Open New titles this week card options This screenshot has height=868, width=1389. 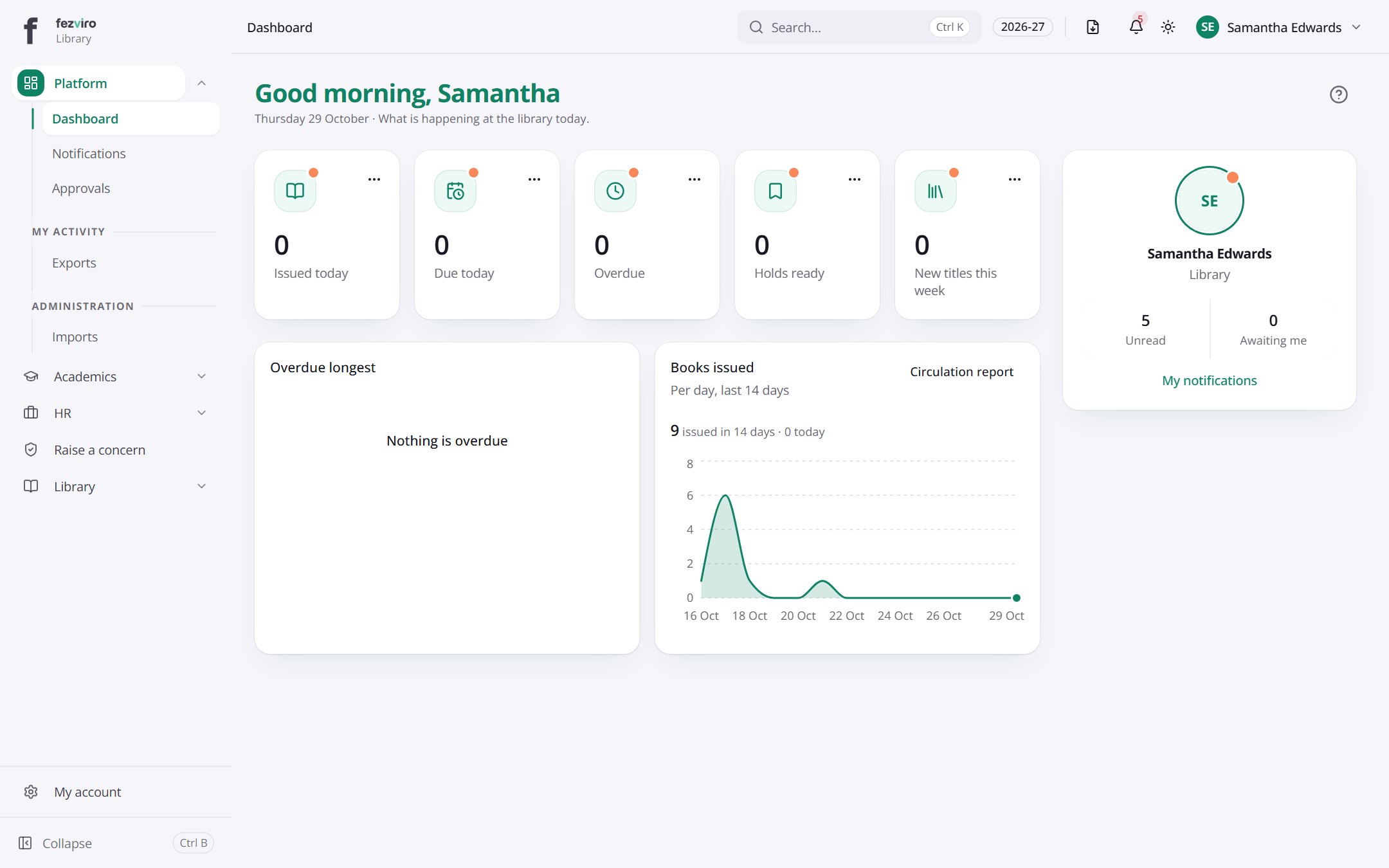(1015, 179)
